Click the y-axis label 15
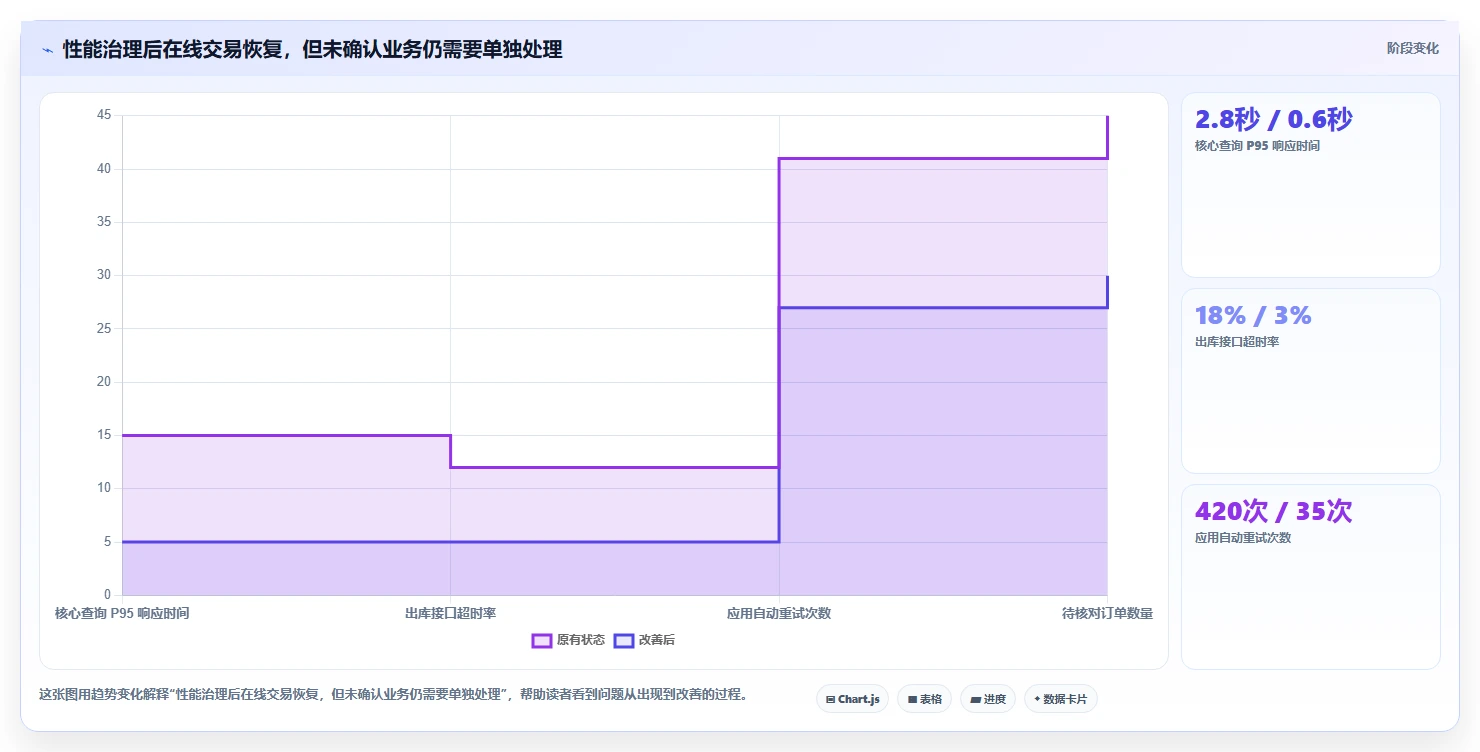Viewport: 1480px width, 752px height. [104, 435]
